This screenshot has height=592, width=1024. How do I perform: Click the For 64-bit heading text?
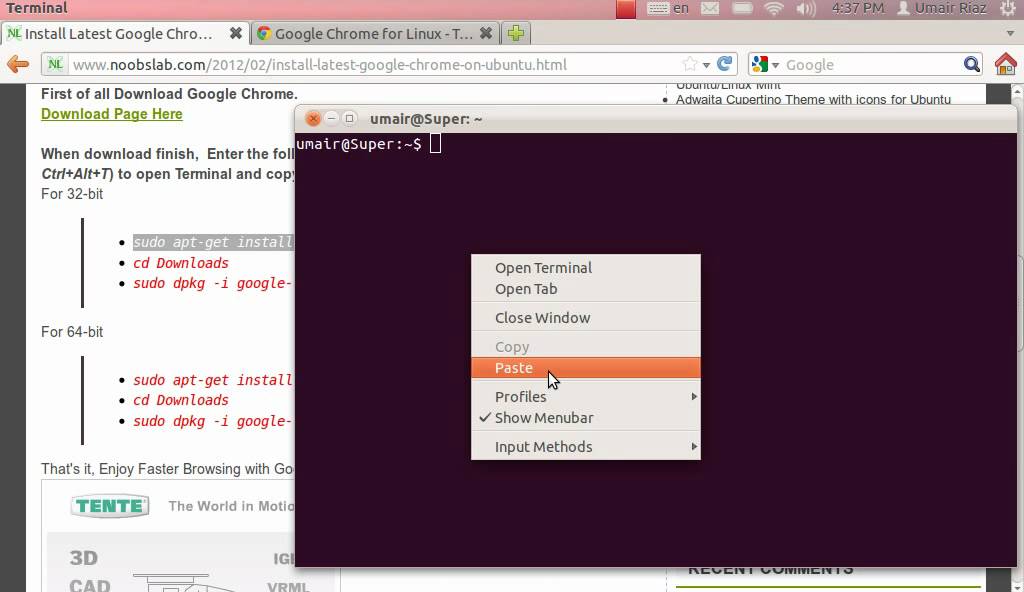pyautogui.click(x=72, y=332)
